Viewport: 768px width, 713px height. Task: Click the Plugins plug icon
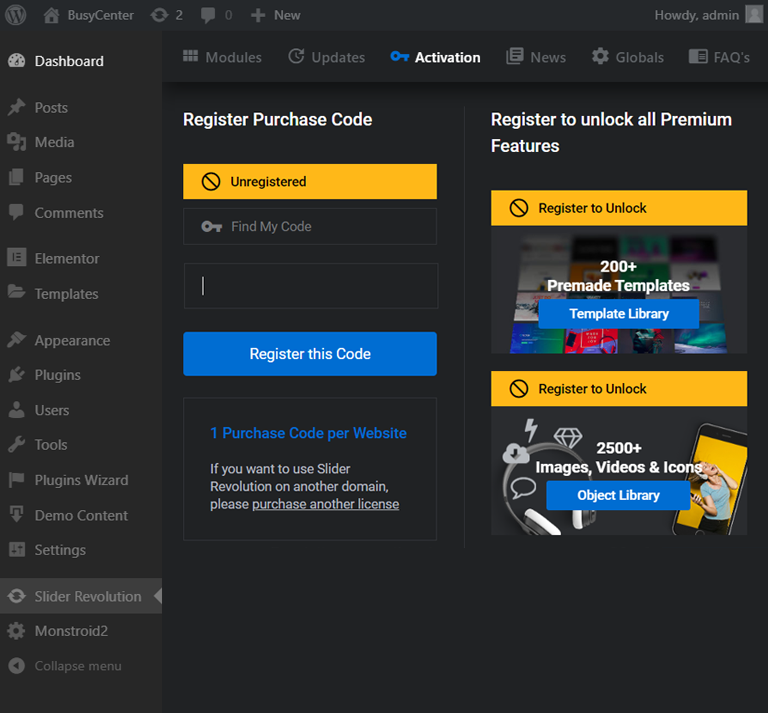coord(17,375)
